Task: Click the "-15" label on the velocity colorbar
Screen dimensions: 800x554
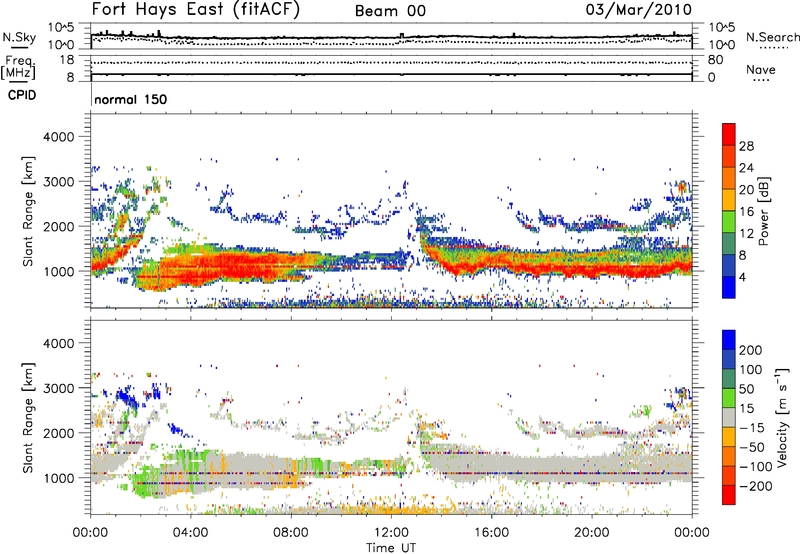Action: pyautogui.click(x=752, y=428)
